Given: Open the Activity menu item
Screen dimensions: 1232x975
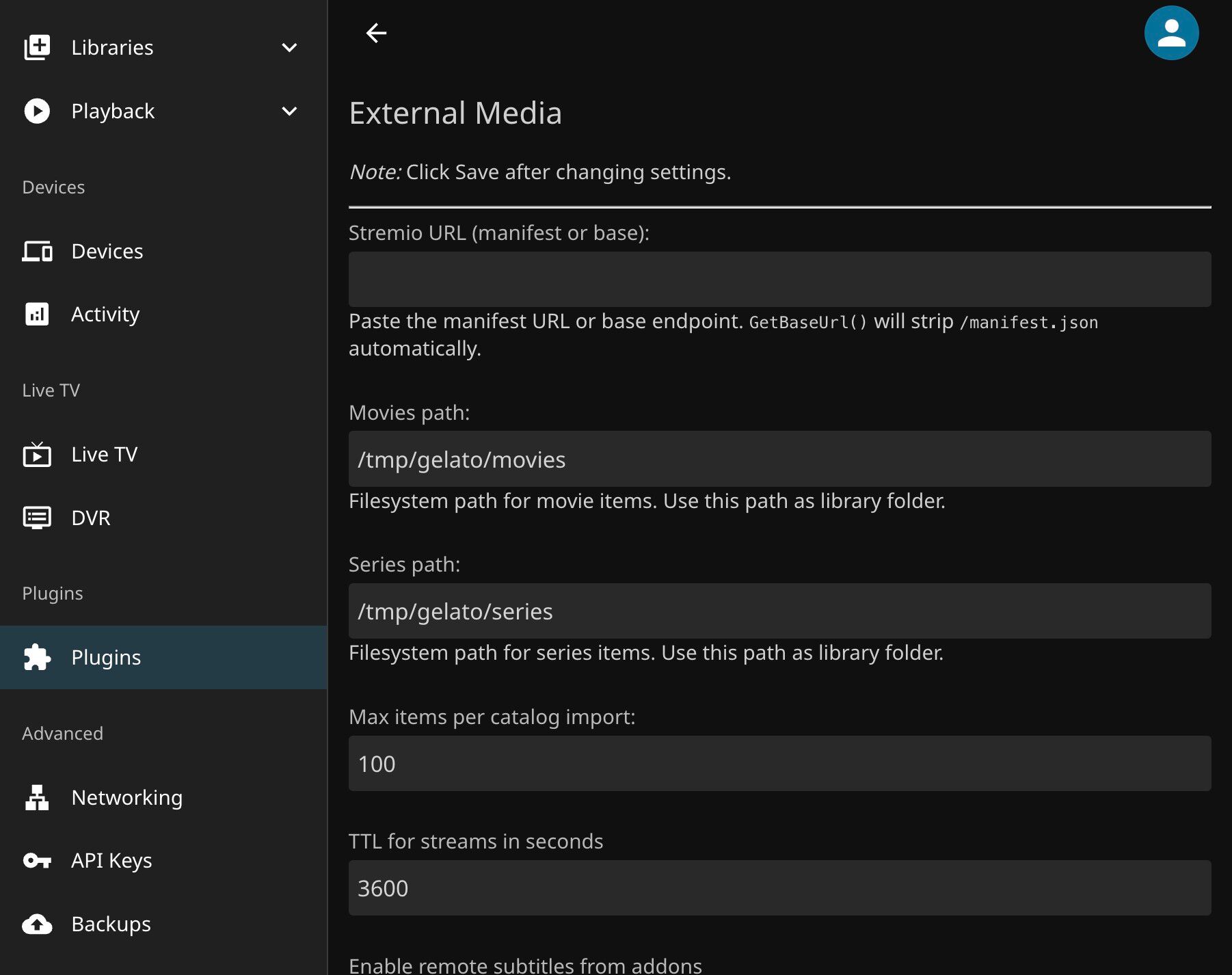Looking at the screenshot, I should pos(105,314).
